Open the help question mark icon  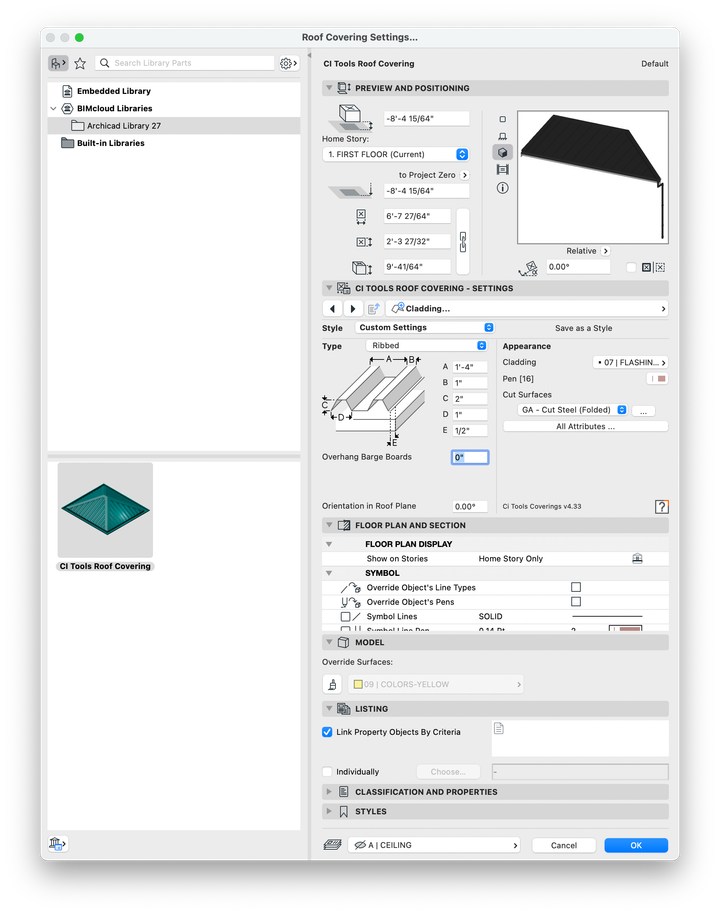point(661,507)
